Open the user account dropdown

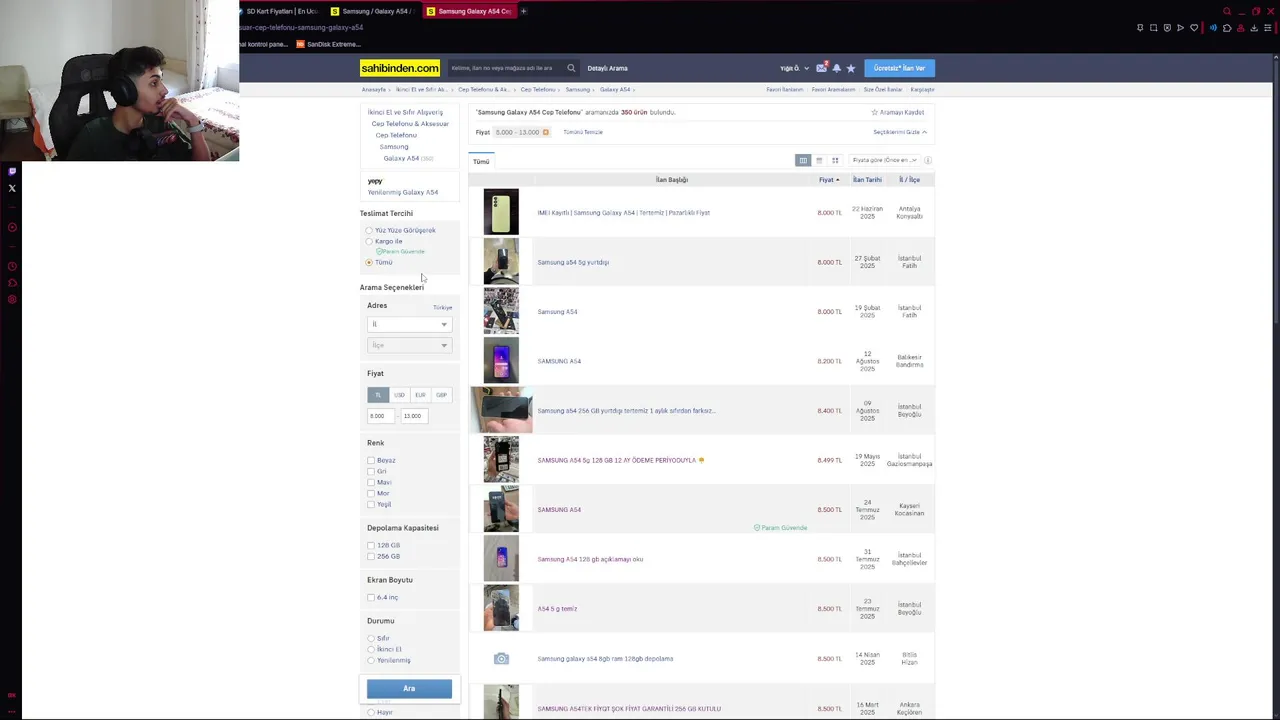click(x=795, y=68)
